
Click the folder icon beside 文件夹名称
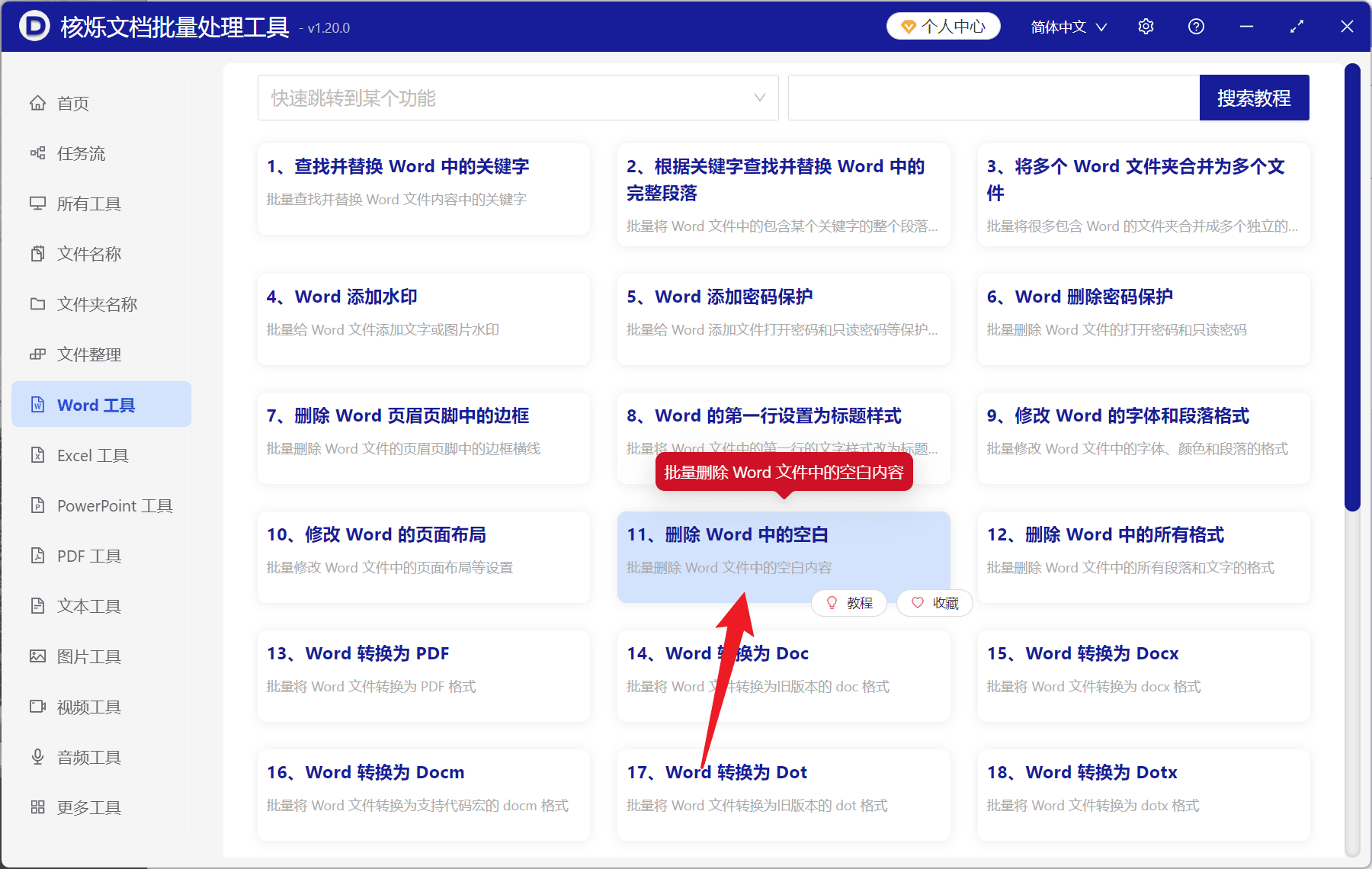(37, 304)
